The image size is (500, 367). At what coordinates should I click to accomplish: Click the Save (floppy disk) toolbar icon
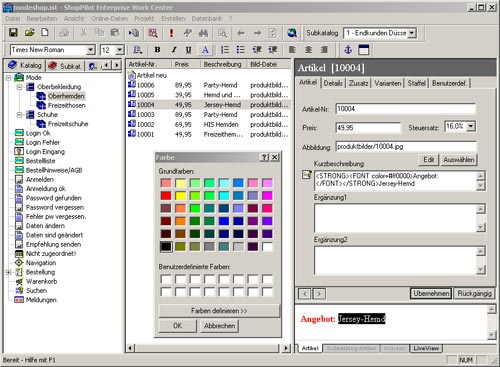13,33
